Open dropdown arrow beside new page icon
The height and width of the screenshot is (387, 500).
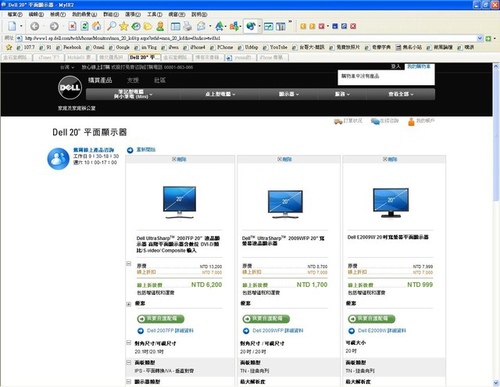point(21,26)
